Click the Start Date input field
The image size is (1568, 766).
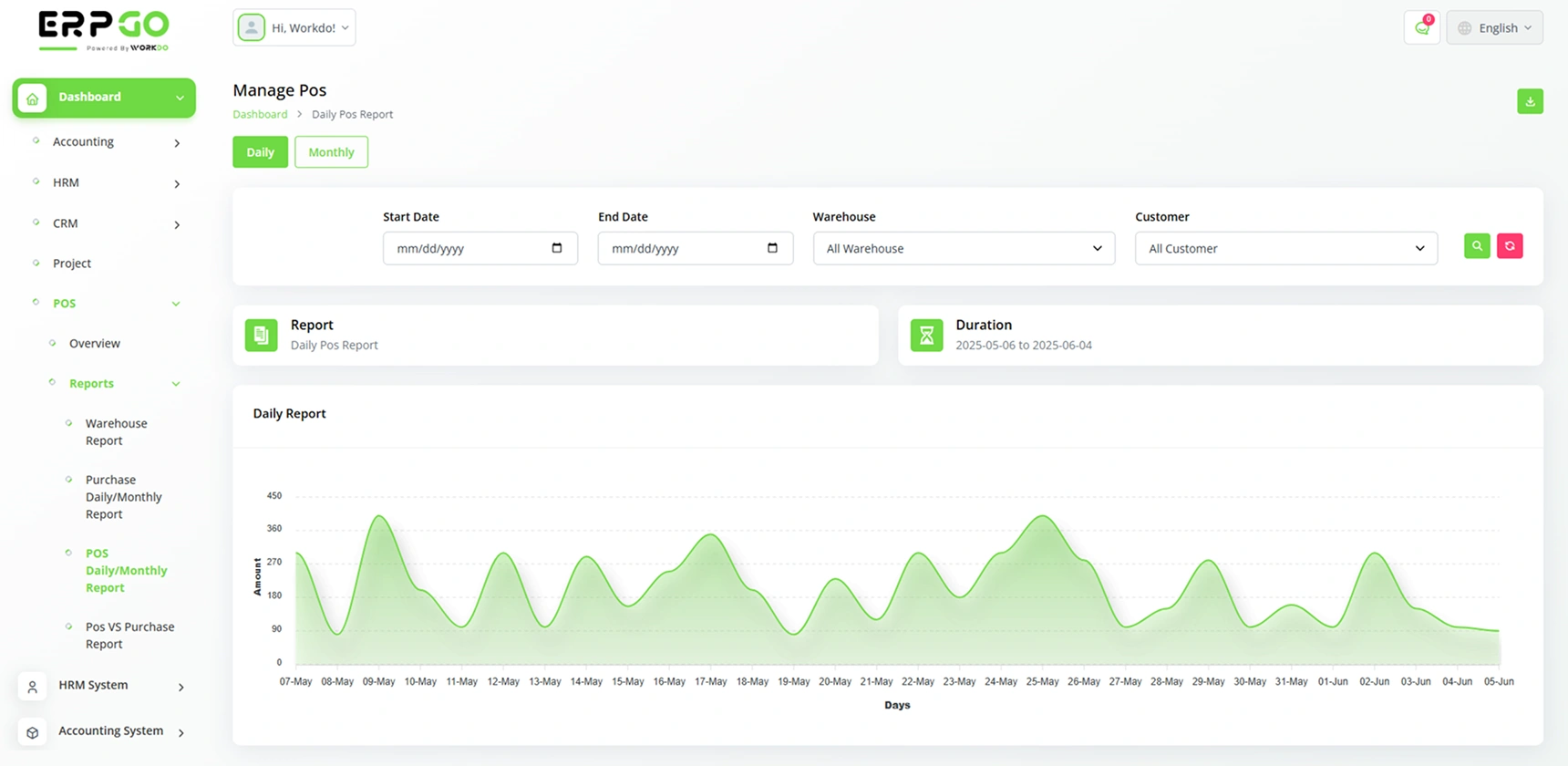click(x=480, y=248)
